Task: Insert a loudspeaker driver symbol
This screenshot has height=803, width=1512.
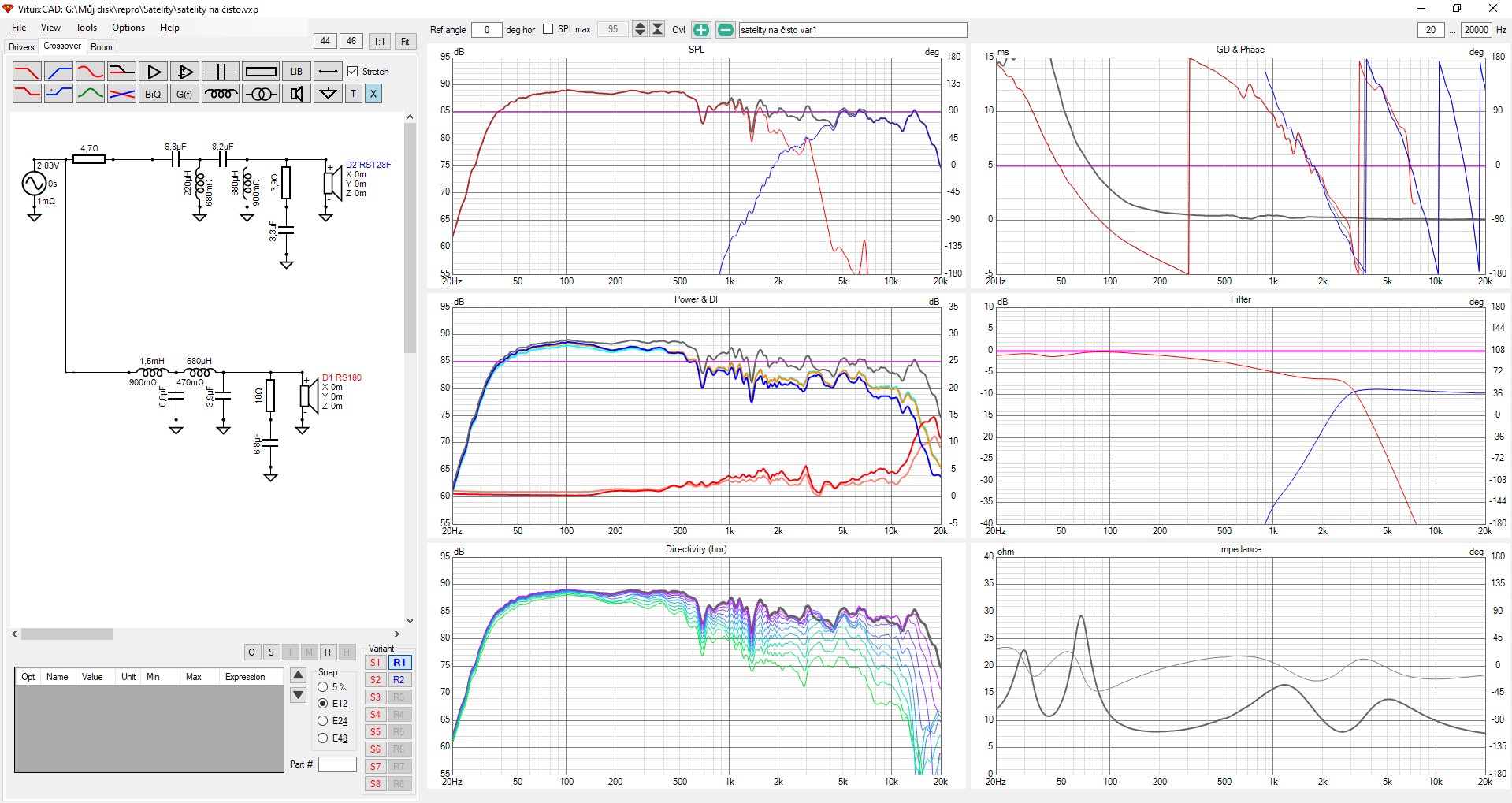Action: (x=296, y=94)
